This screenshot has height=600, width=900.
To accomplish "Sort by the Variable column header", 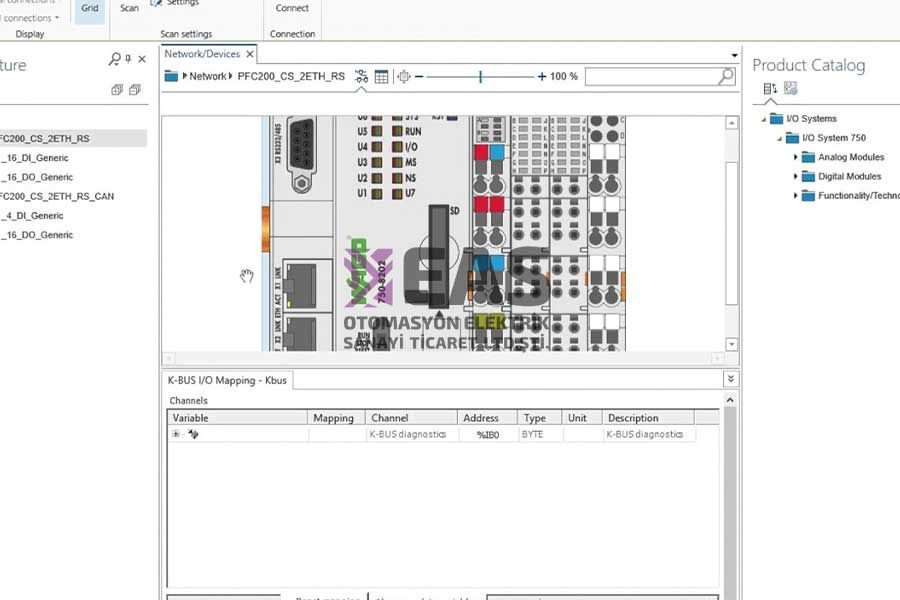I will pyautogui.click(x=237, y=418).
